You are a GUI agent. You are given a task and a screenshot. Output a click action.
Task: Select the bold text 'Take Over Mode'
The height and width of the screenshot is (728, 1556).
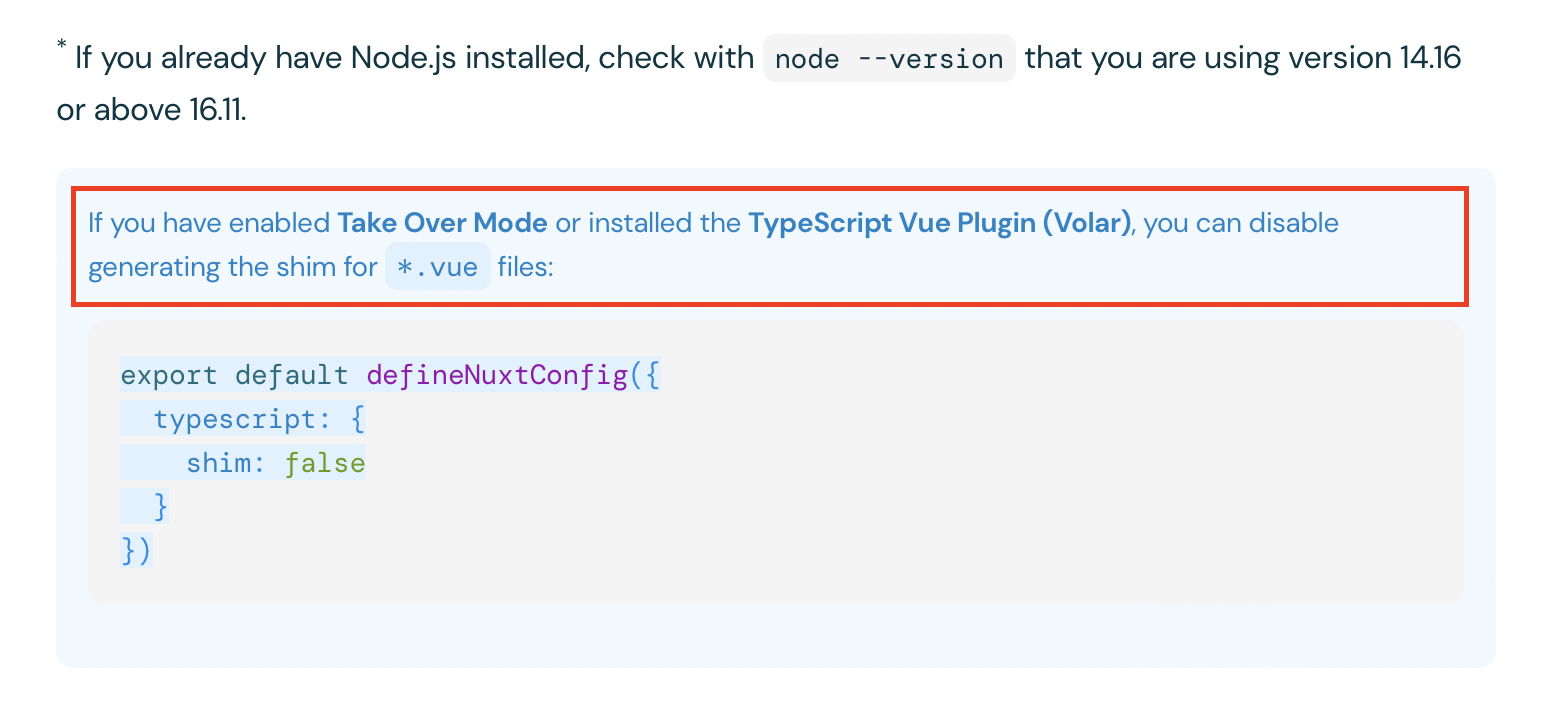click(442, 222)
